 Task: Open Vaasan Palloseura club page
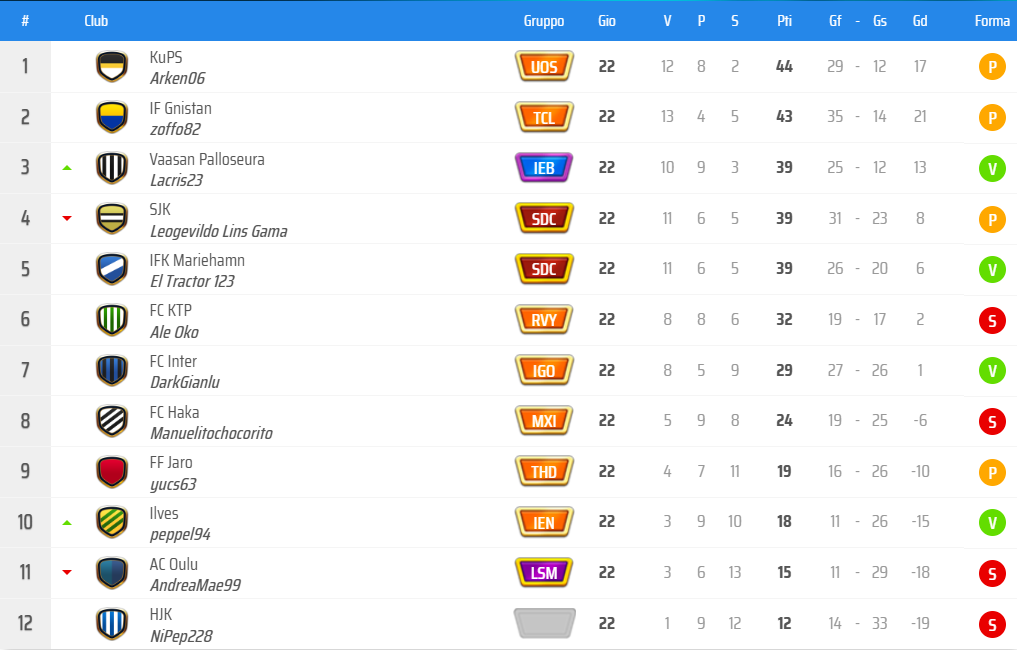[207, 159]
